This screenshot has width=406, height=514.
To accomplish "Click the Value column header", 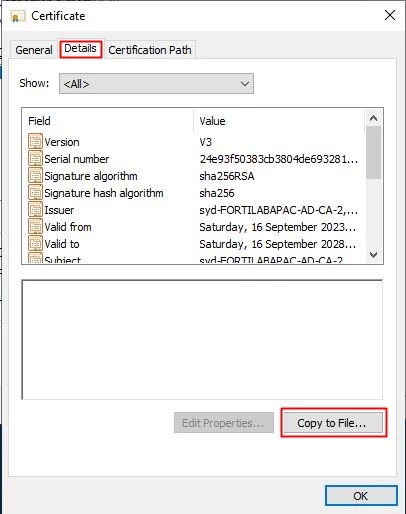I will [x=279, y=121].
